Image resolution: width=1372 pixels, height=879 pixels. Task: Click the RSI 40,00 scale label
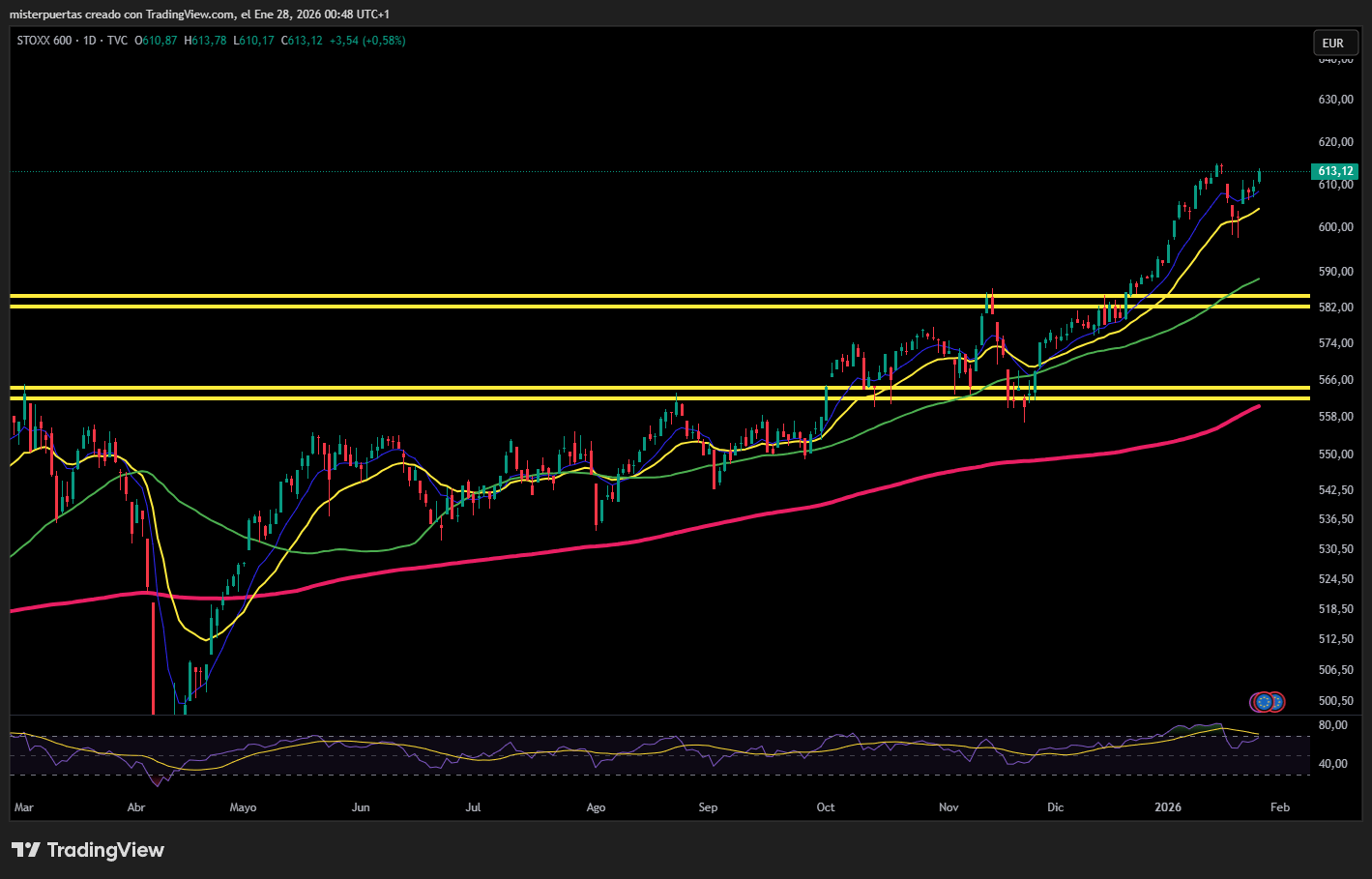tap(1333, 764)
